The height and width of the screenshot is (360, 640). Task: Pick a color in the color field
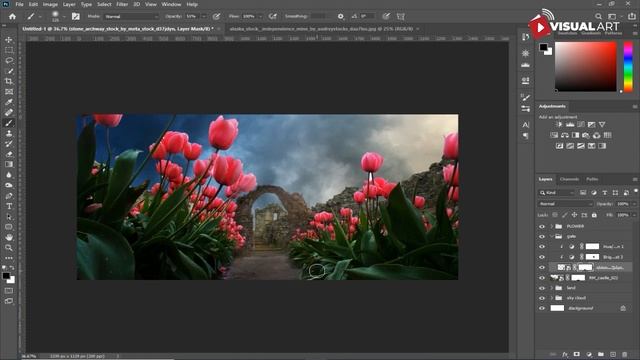(x=585, y=66)
